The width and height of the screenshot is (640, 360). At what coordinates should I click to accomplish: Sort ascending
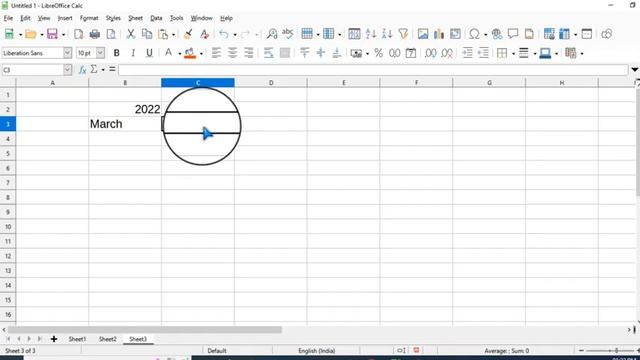(x=371, y=34)
